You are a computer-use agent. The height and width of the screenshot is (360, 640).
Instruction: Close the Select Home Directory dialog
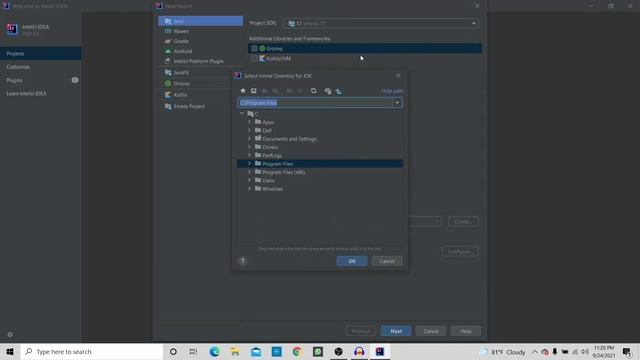[398, 76]
